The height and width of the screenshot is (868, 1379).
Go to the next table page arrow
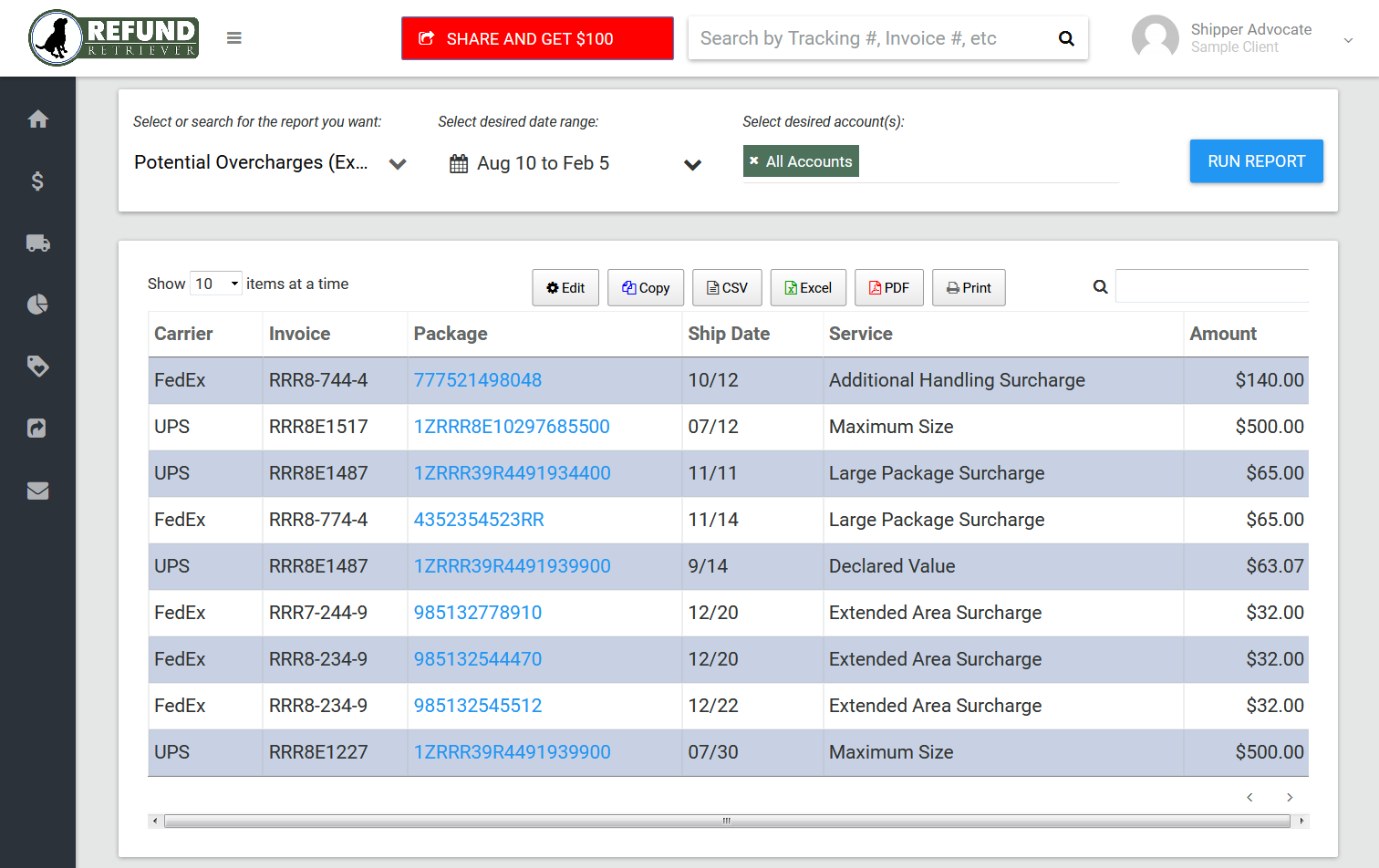(x=1290, y=797)
